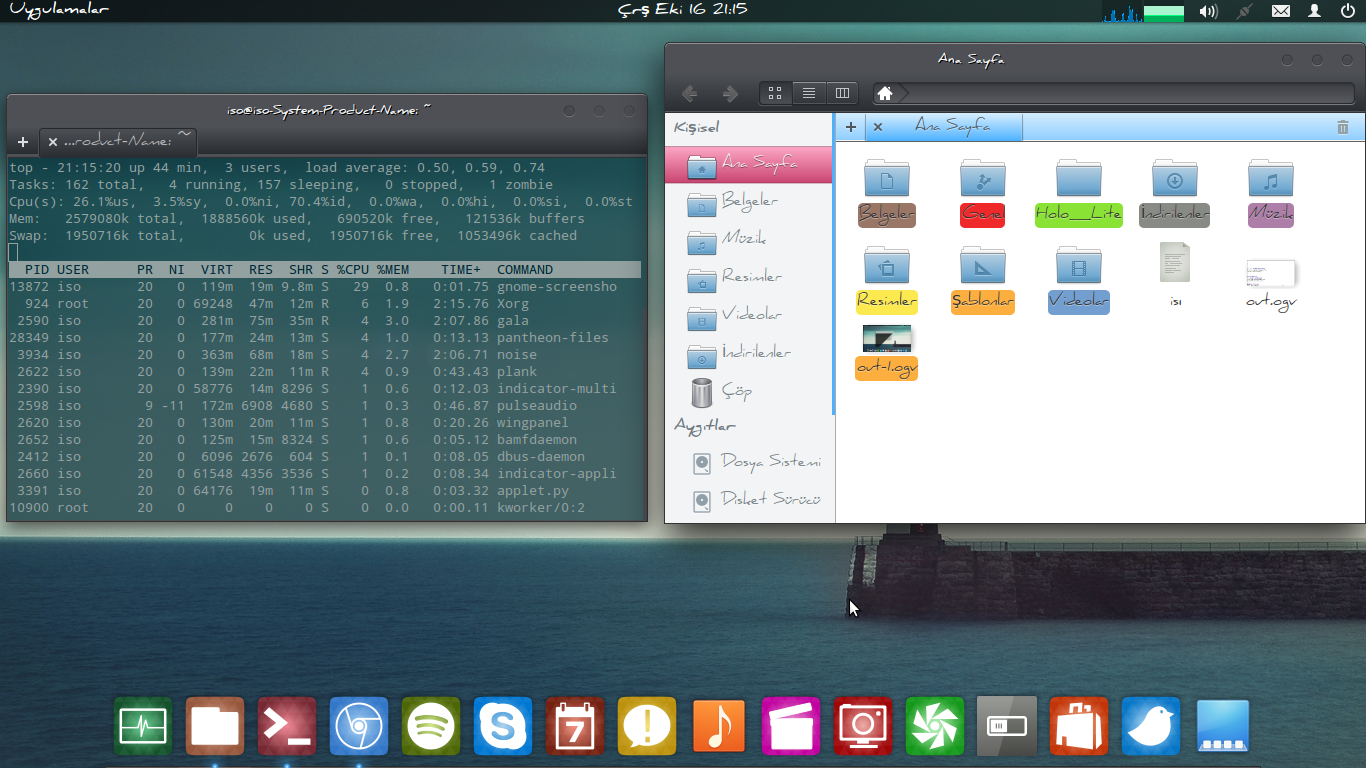Open the sound volume indicator
This screenshot has height=768, width=1366.
point(1209,12)
